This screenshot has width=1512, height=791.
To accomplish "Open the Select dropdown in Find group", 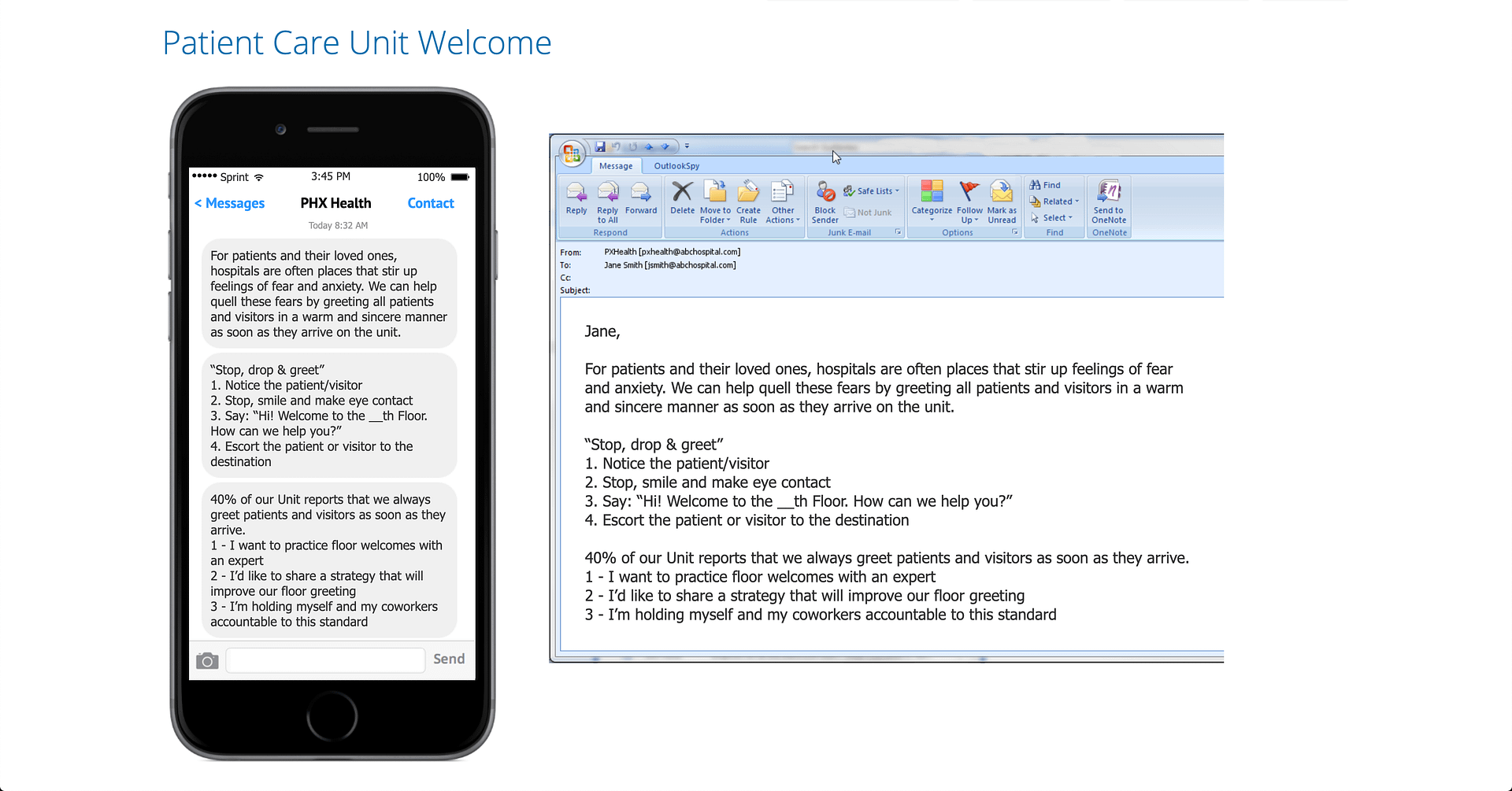I will point(1051,218).
